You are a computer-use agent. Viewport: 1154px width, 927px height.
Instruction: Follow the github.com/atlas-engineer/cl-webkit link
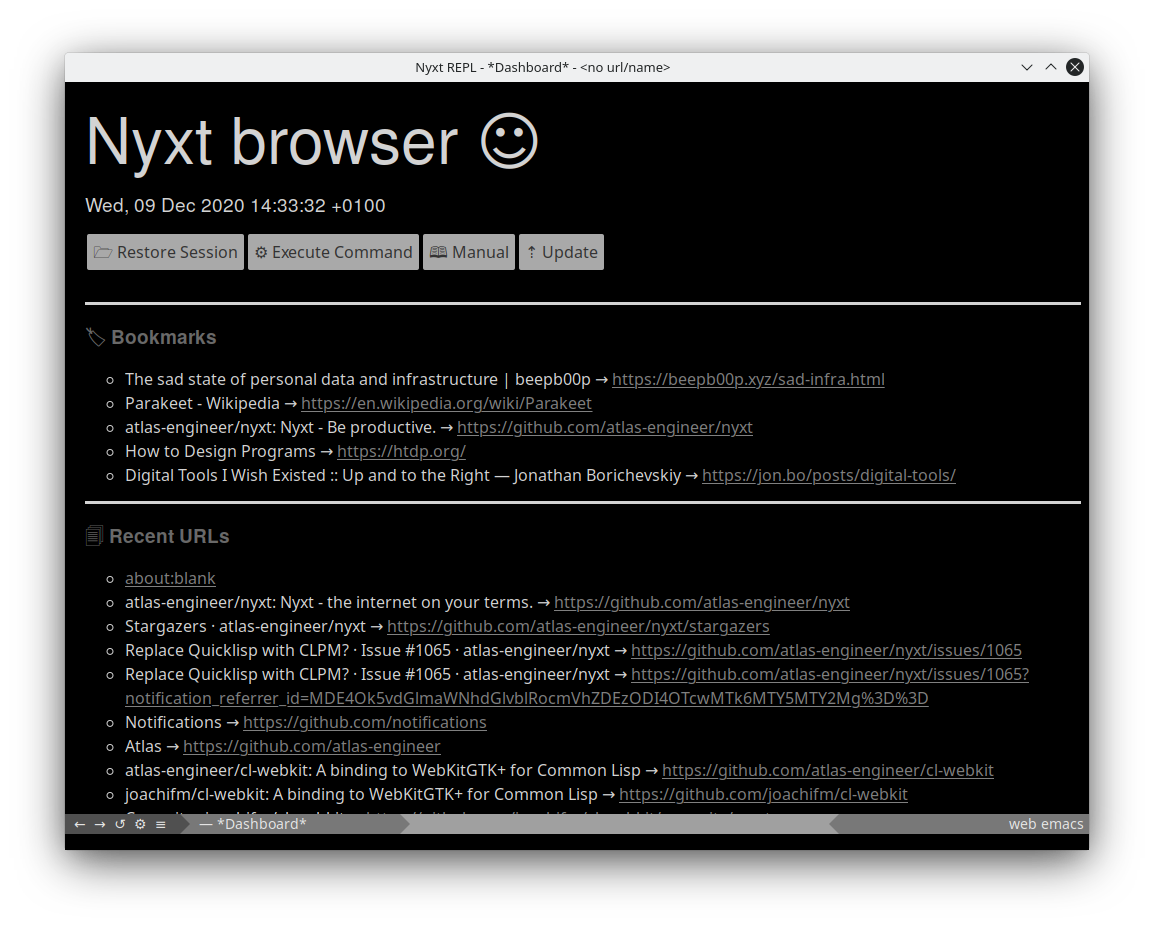tap(827, 770)
